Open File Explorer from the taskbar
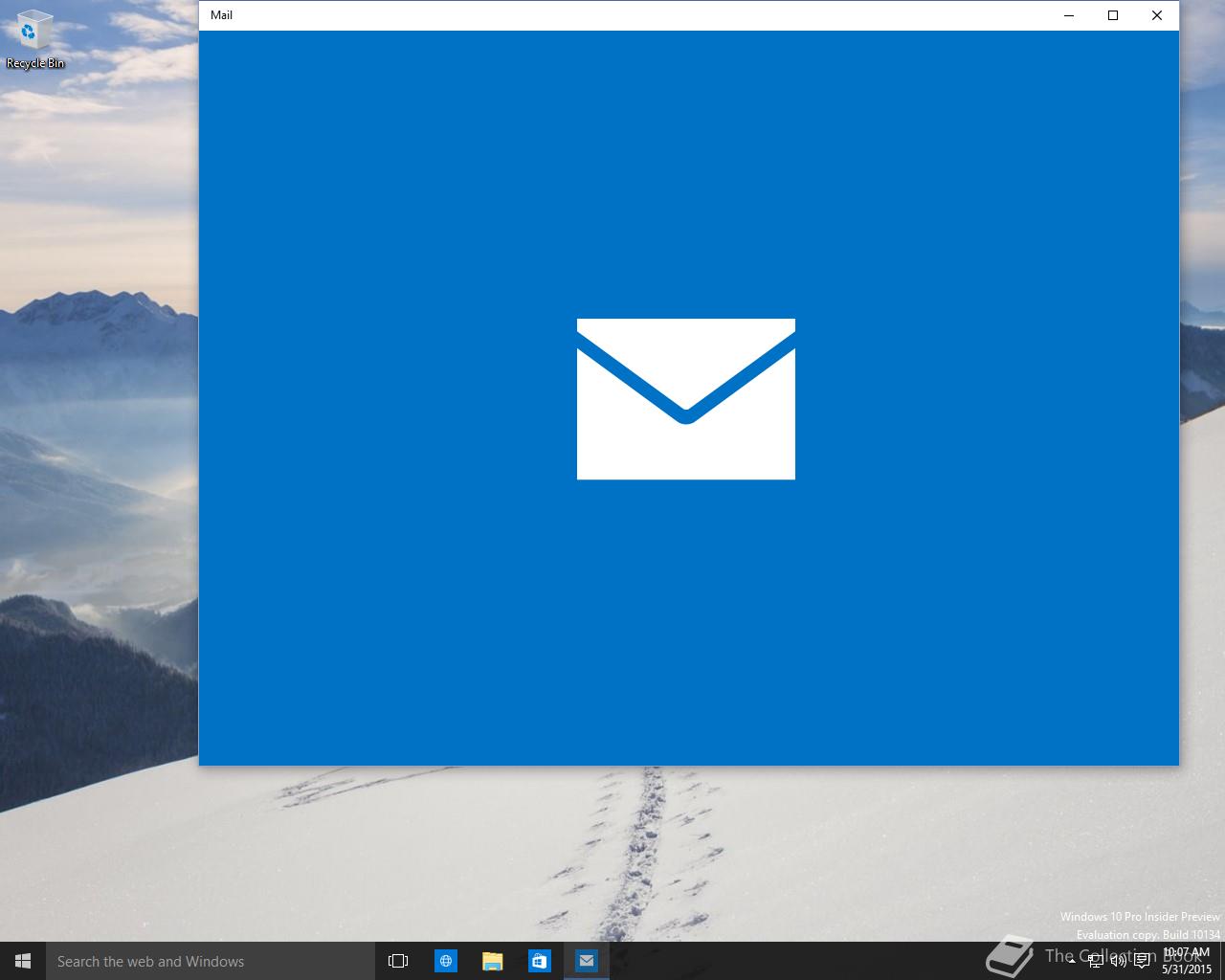Viewport: 1225px width, 980px height. click(493, 961)
